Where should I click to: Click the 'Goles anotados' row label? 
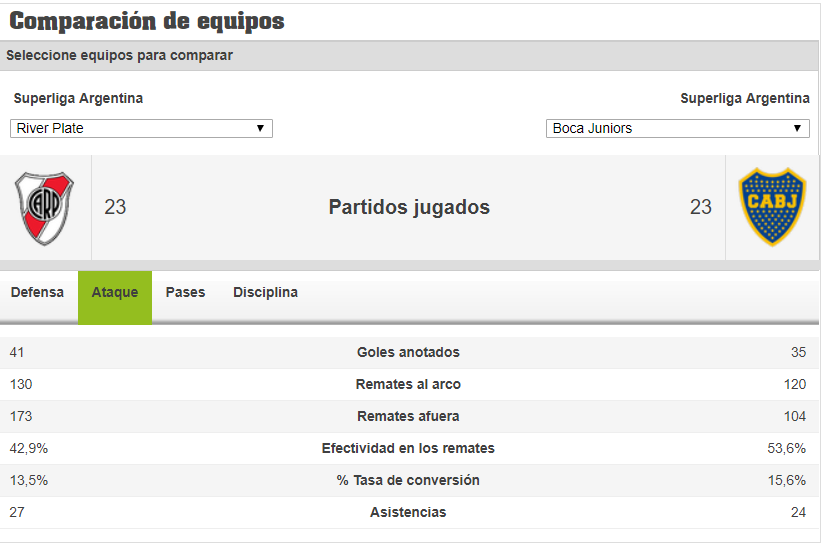point(408,352)
